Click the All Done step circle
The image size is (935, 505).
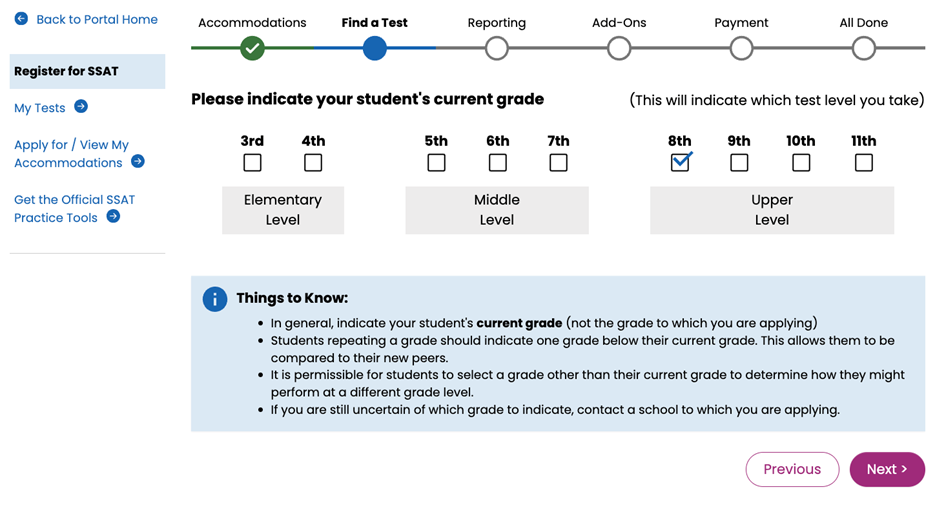863,47
